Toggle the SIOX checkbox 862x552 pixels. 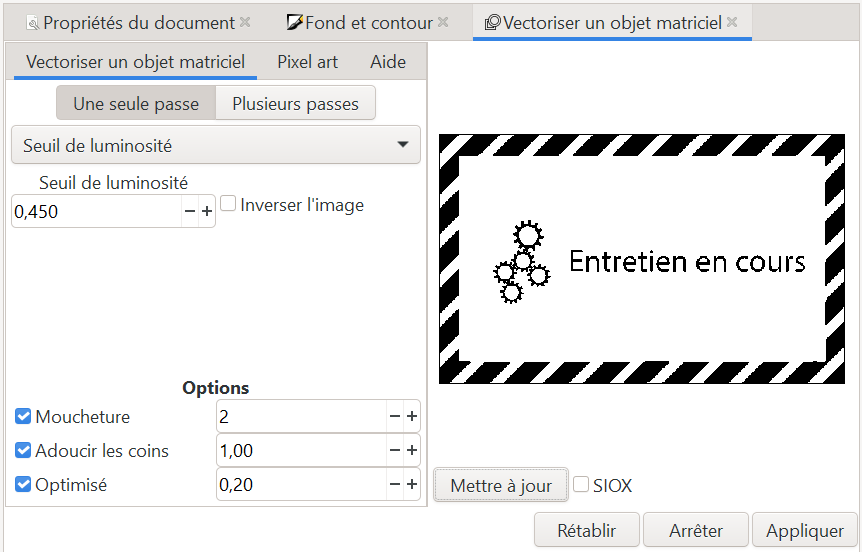click(x=581, y=485)
